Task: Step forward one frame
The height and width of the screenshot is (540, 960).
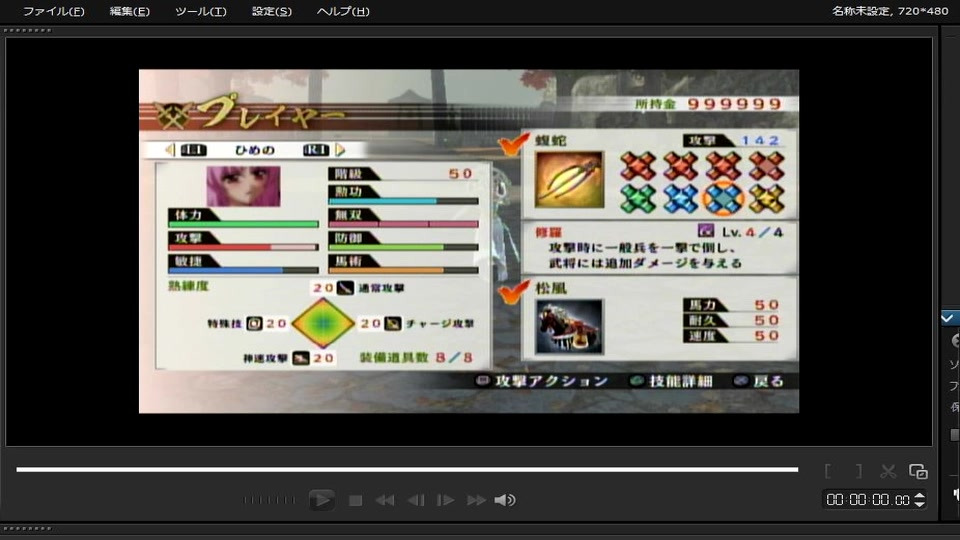Action: [x=445, y=501]
